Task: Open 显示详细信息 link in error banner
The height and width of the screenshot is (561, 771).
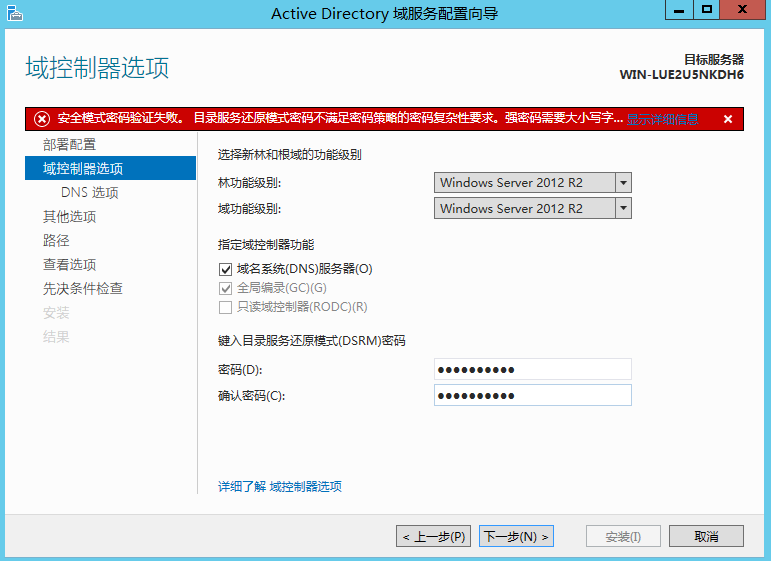Action: click(x=662, y=119)
